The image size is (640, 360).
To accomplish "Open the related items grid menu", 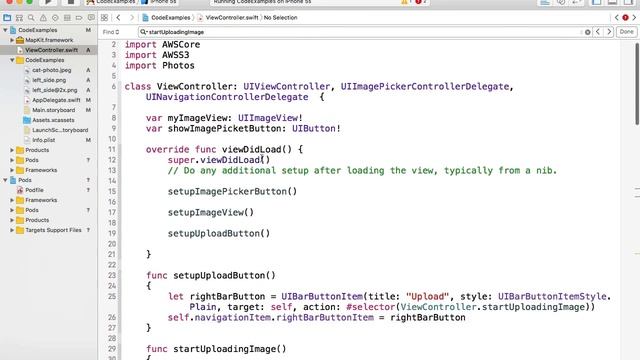I will tap(104, 18).
